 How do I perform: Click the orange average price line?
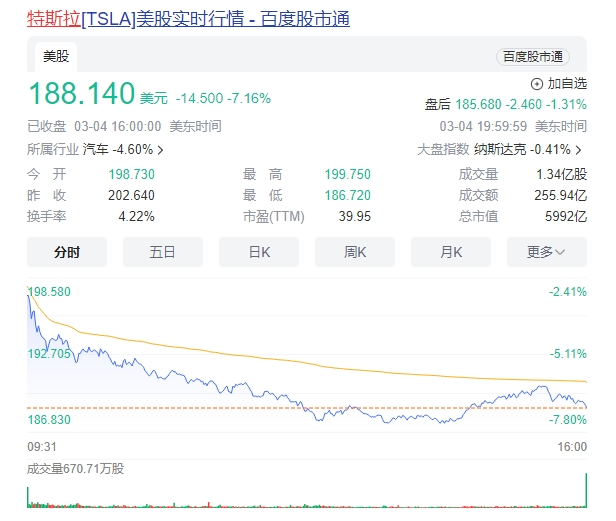tap(306, 363)
